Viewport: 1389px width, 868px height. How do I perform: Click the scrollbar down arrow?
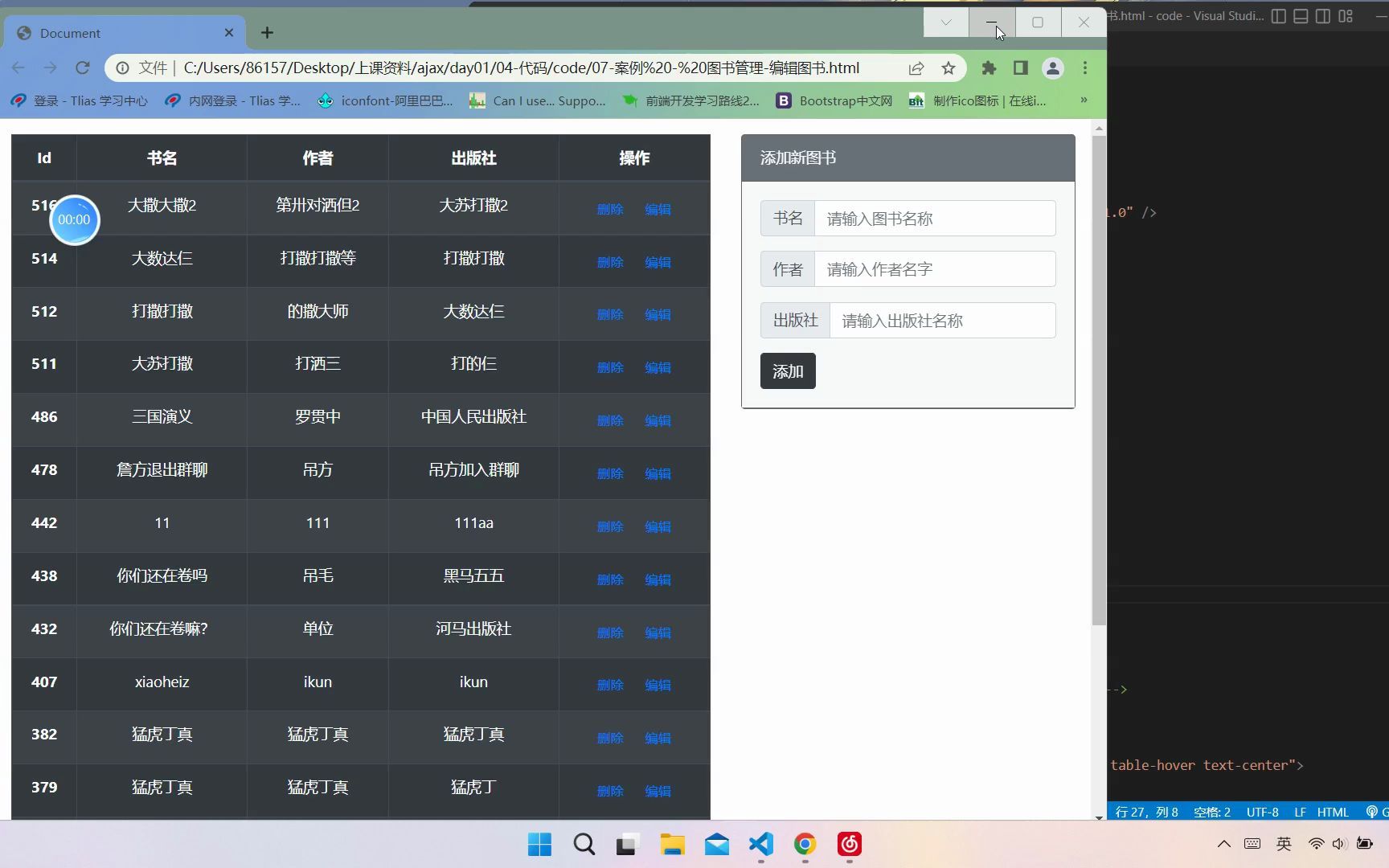[x=1099, y=817]
